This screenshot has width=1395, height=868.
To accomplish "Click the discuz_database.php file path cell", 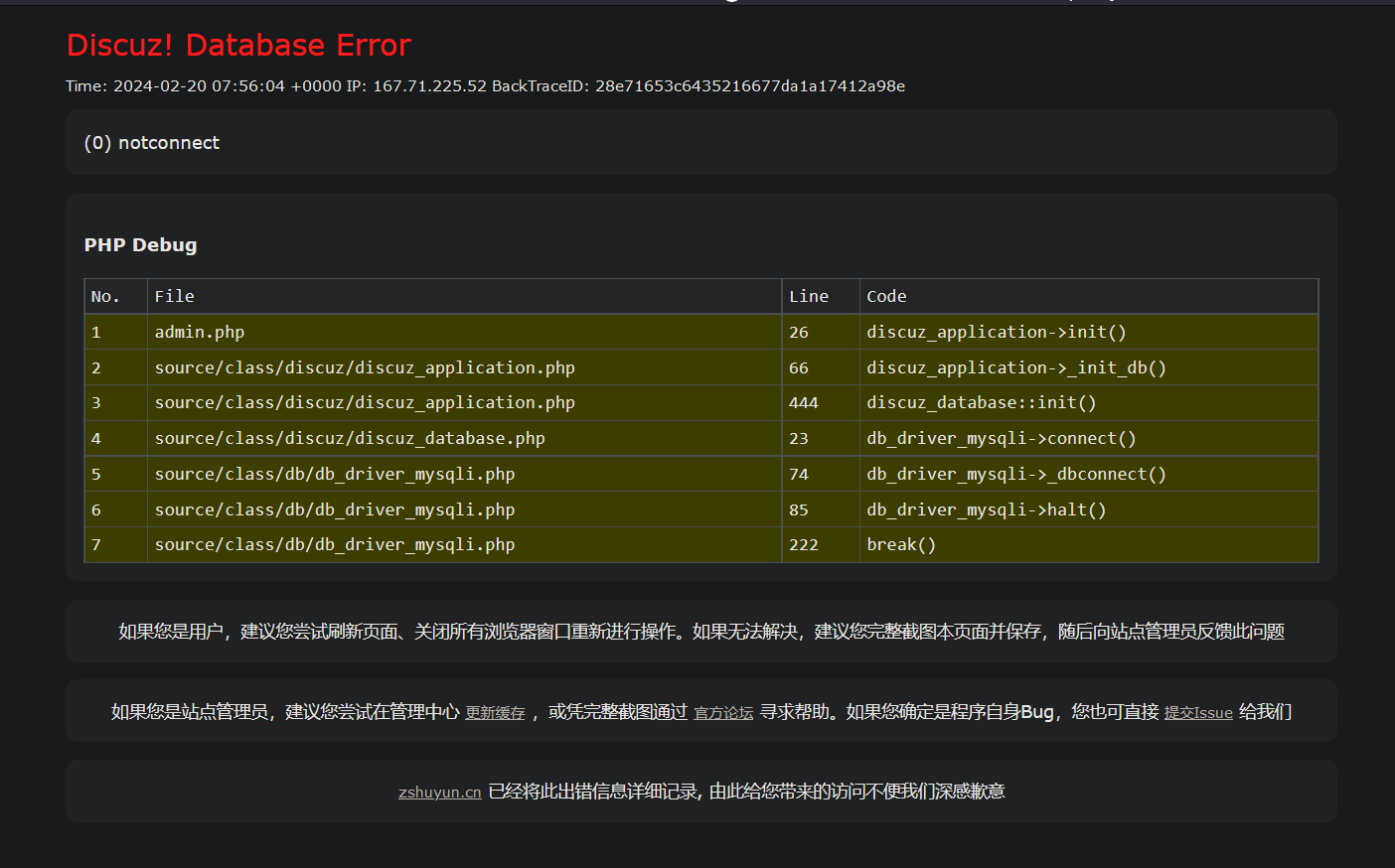I will pyautogui.click(x=350, y=439).
